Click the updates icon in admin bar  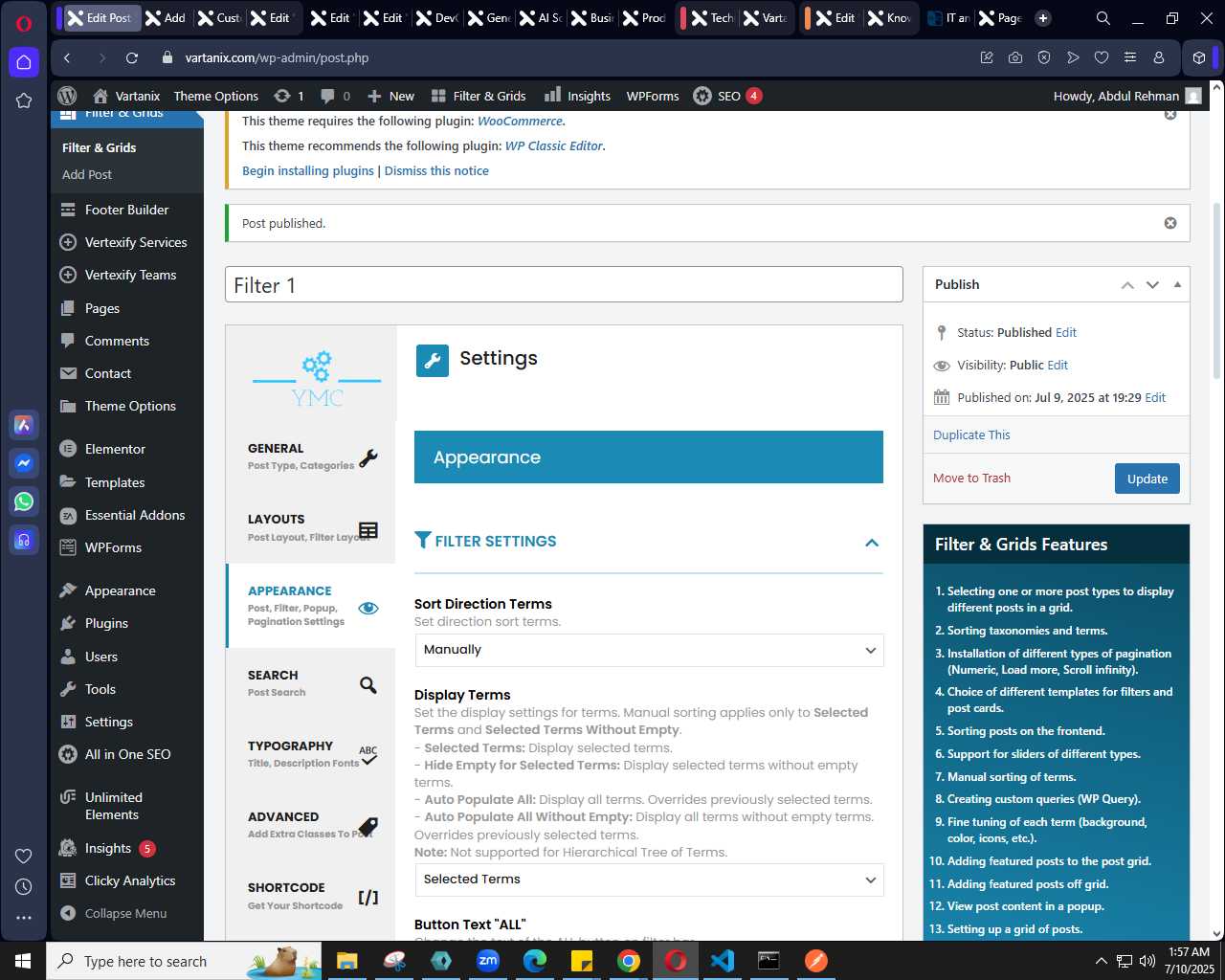[288, 96]
